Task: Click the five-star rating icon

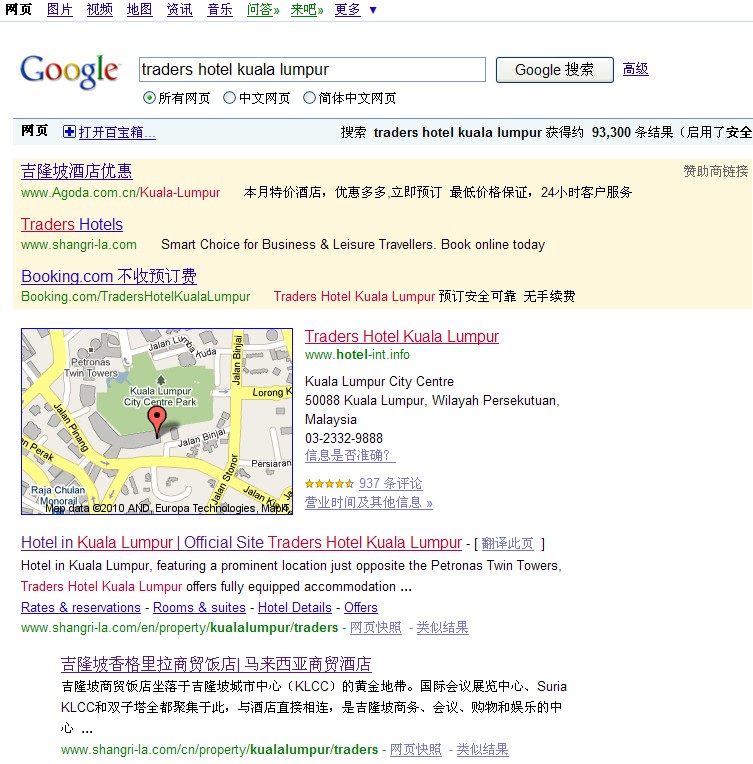Action: (329, 484)
